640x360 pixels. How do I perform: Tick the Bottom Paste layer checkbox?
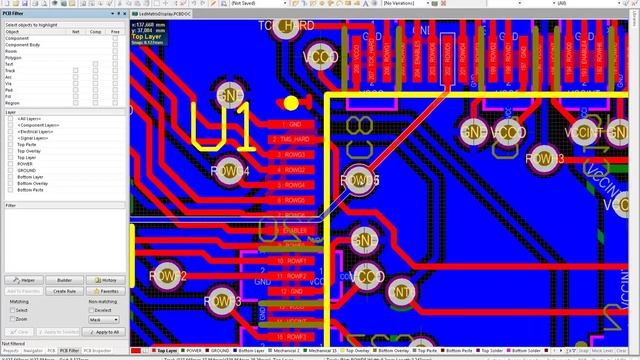pyautogui.click(x=10, y=190)
